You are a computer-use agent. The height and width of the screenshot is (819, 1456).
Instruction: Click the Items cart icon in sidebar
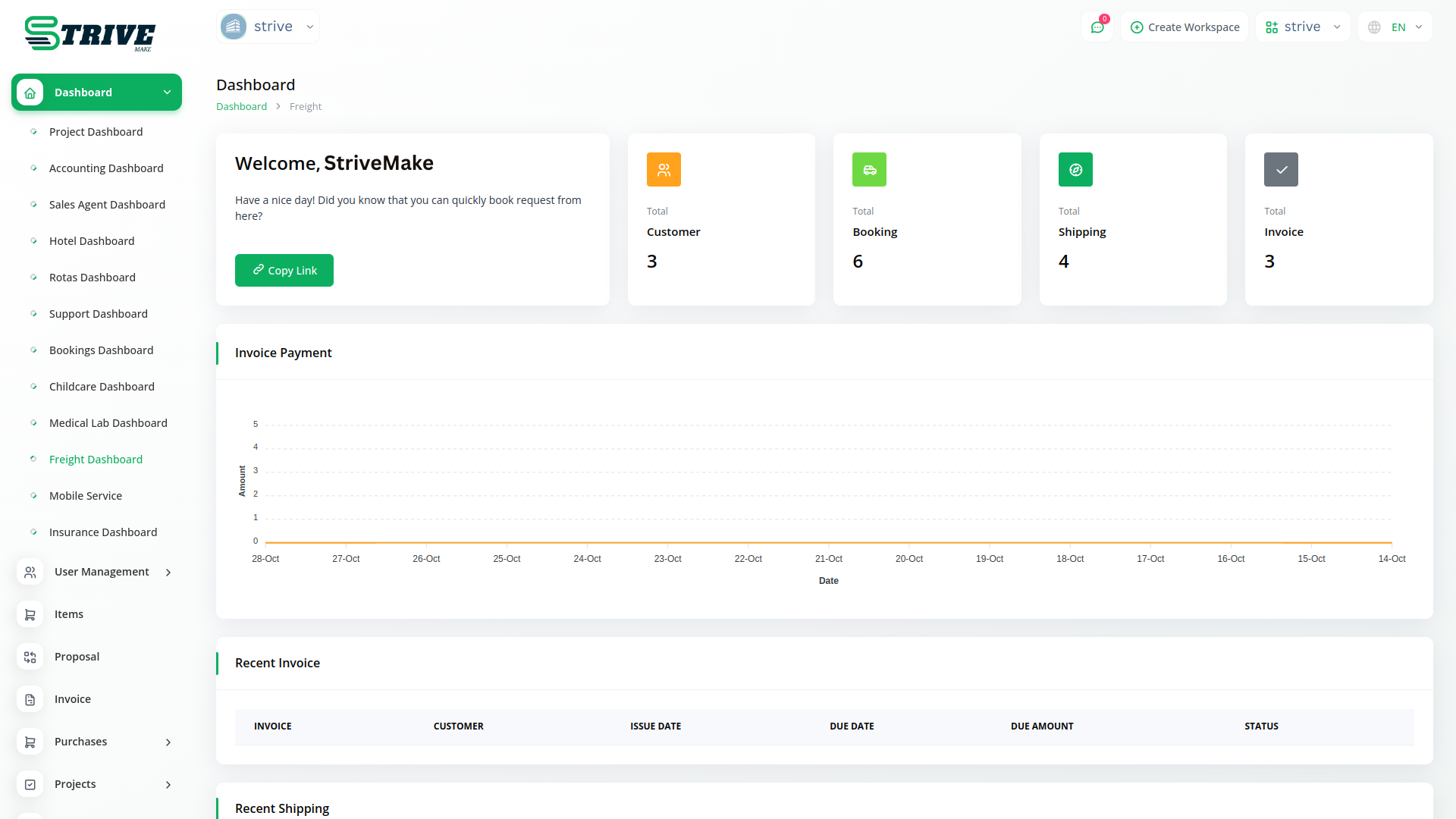30,614
